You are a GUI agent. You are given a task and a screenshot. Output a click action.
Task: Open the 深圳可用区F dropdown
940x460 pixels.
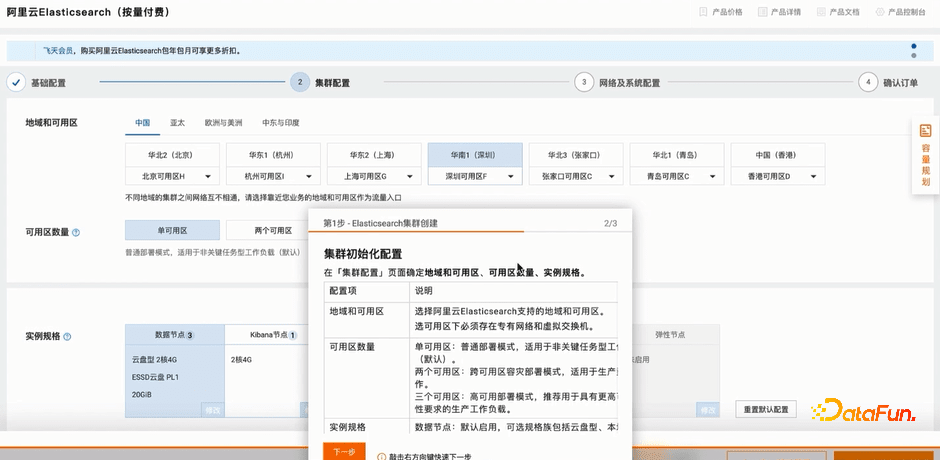click(475, 176)
